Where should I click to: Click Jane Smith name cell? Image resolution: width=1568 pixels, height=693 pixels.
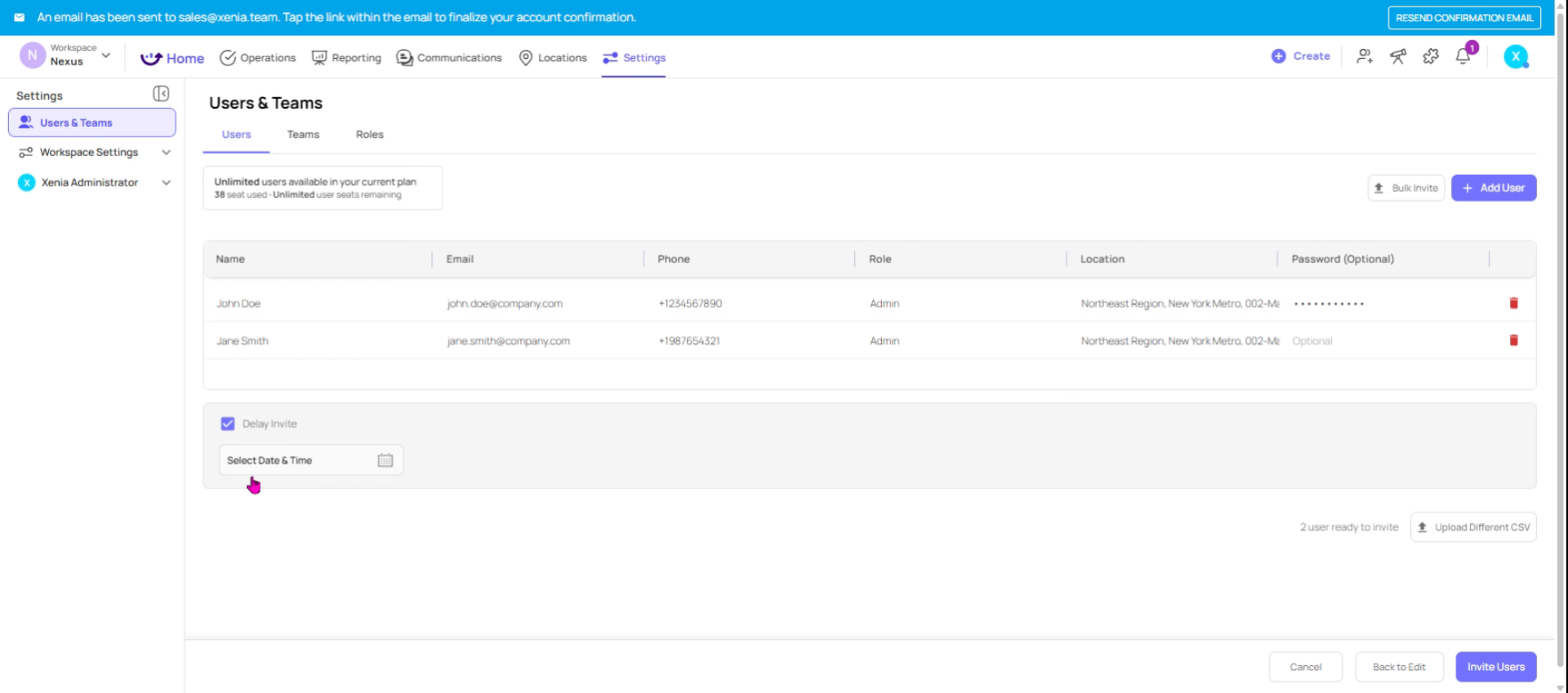pyautogui.click(x=243, y=341)
